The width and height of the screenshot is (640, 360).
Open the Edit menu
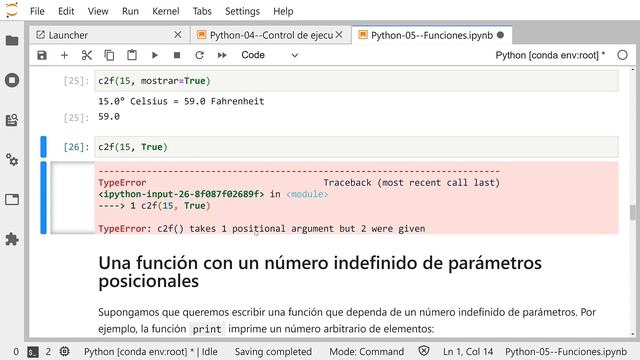[x=66, y=11]
